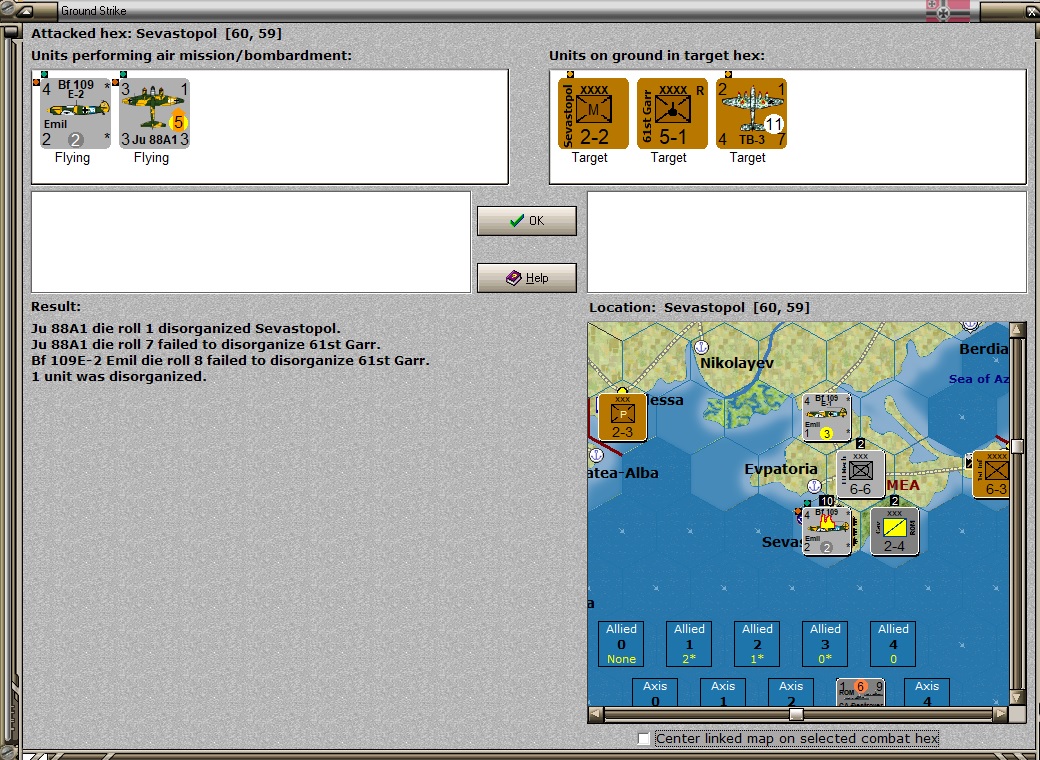This screenshot has height=760, width=1040.
Task: Click the German flag icon in title bar
Action: click(948, 11)
